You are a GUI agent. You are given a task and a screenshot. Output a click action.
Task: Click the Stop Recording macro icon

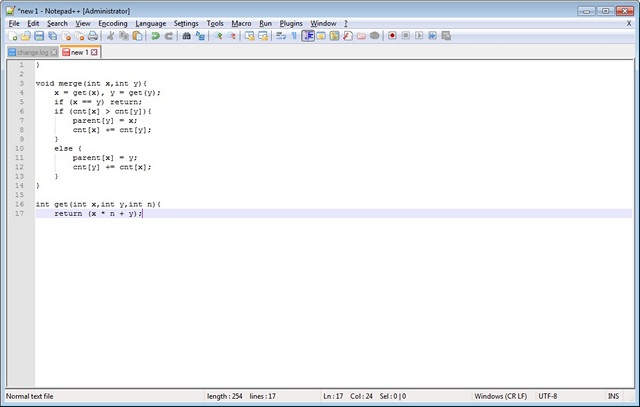(406, 36)
